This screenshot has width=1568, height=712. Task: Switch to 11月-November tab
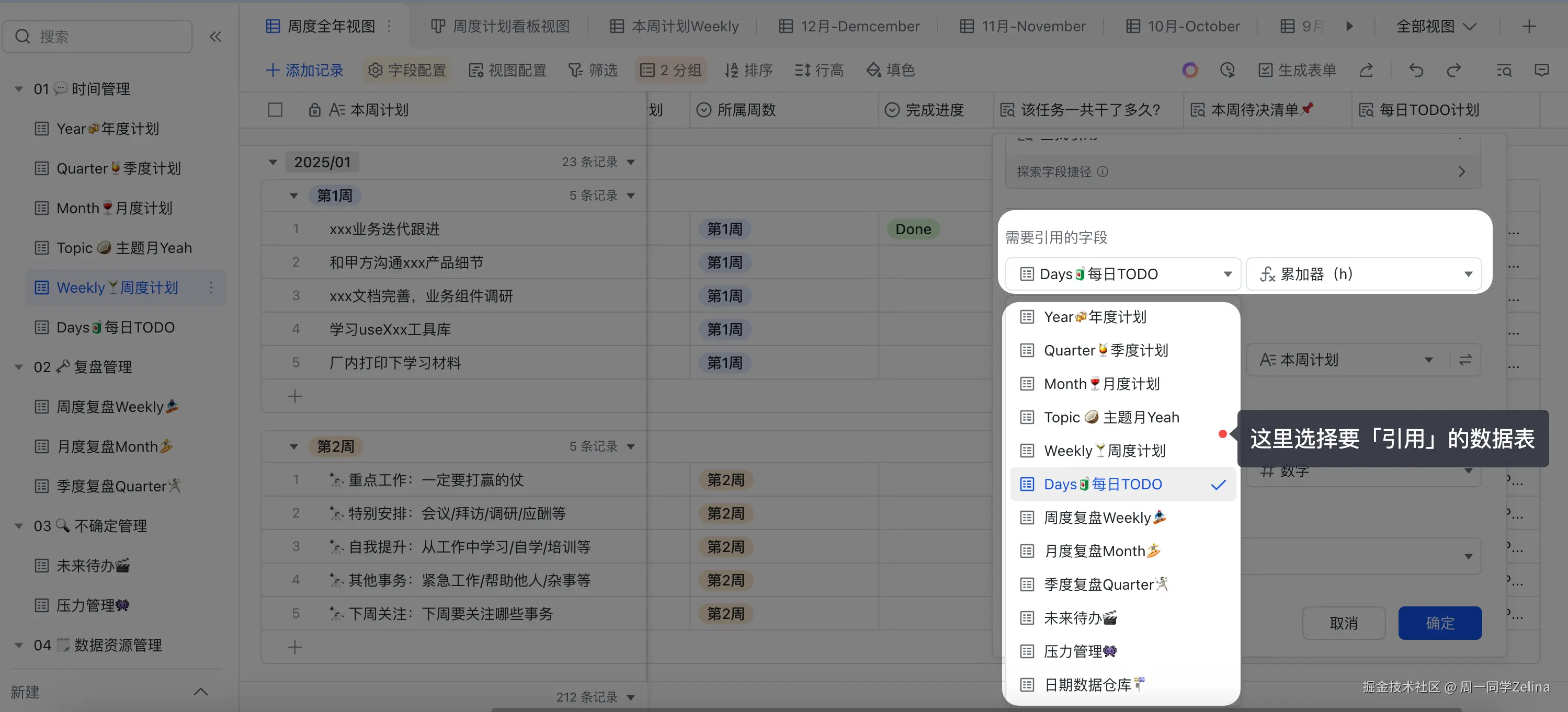pyautogui.click(x=1022, y=26)
